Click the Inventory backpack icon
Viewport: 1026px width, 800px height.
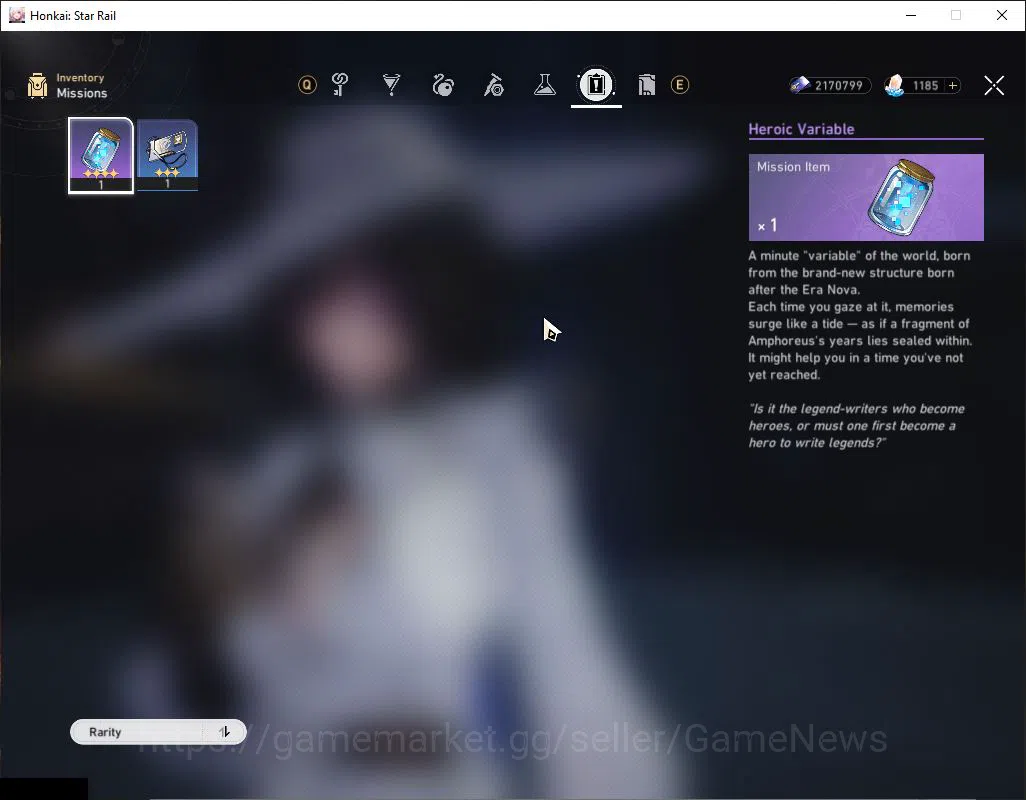tap(37, 86)
